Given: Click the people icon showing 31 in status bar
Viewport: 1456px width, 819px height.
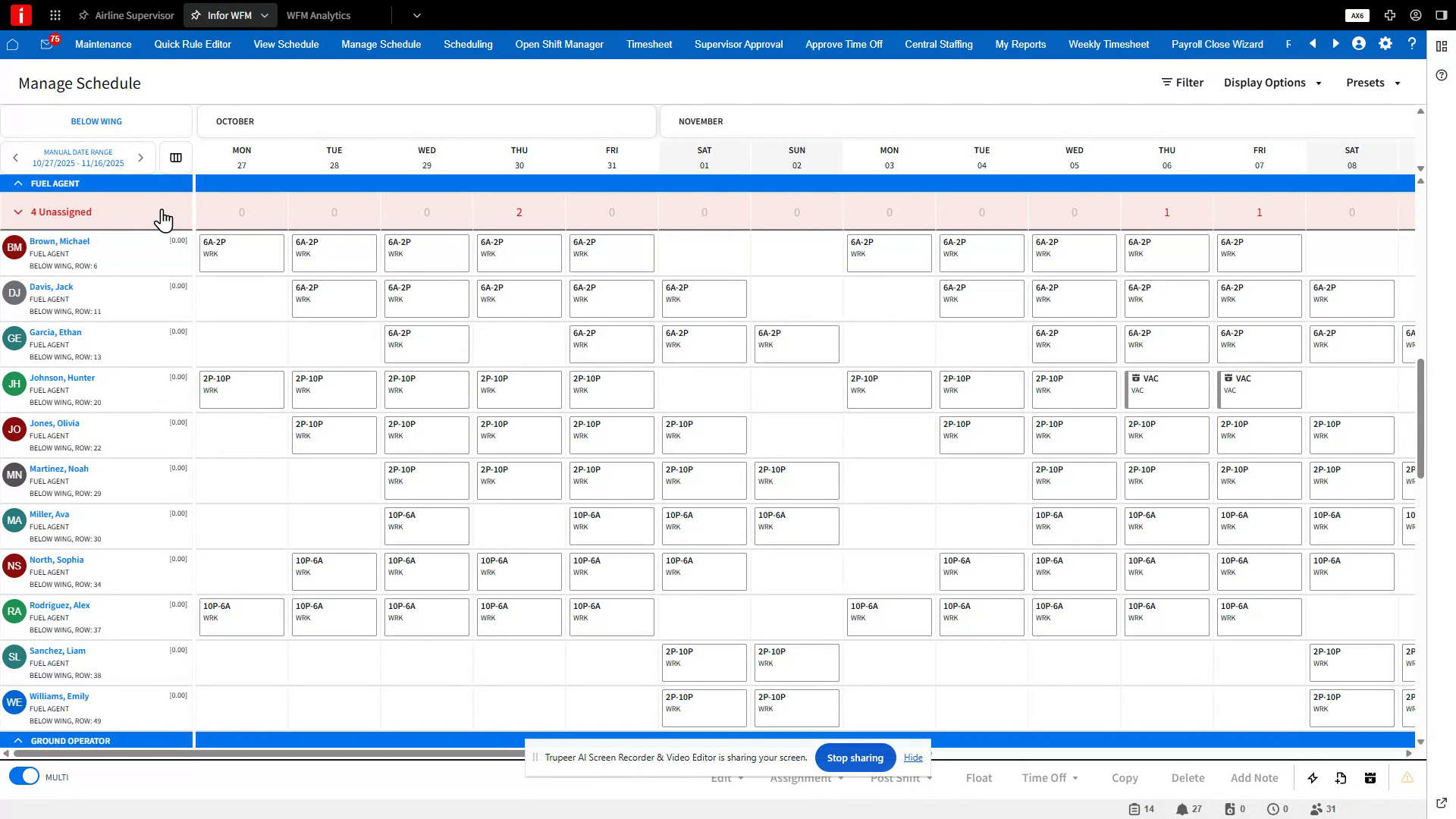Looking at the screenshot, I should click(1316, 808).
